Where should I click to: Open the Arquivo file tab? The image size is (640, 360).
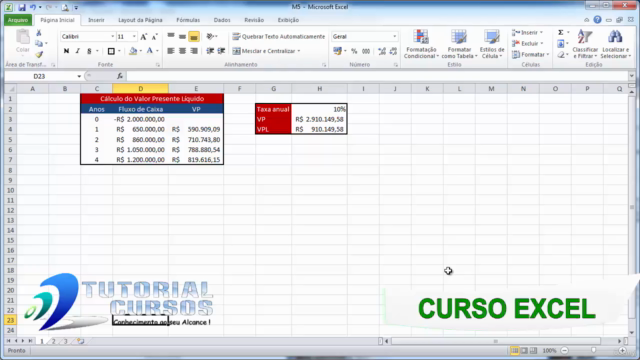tap(18, 20)
